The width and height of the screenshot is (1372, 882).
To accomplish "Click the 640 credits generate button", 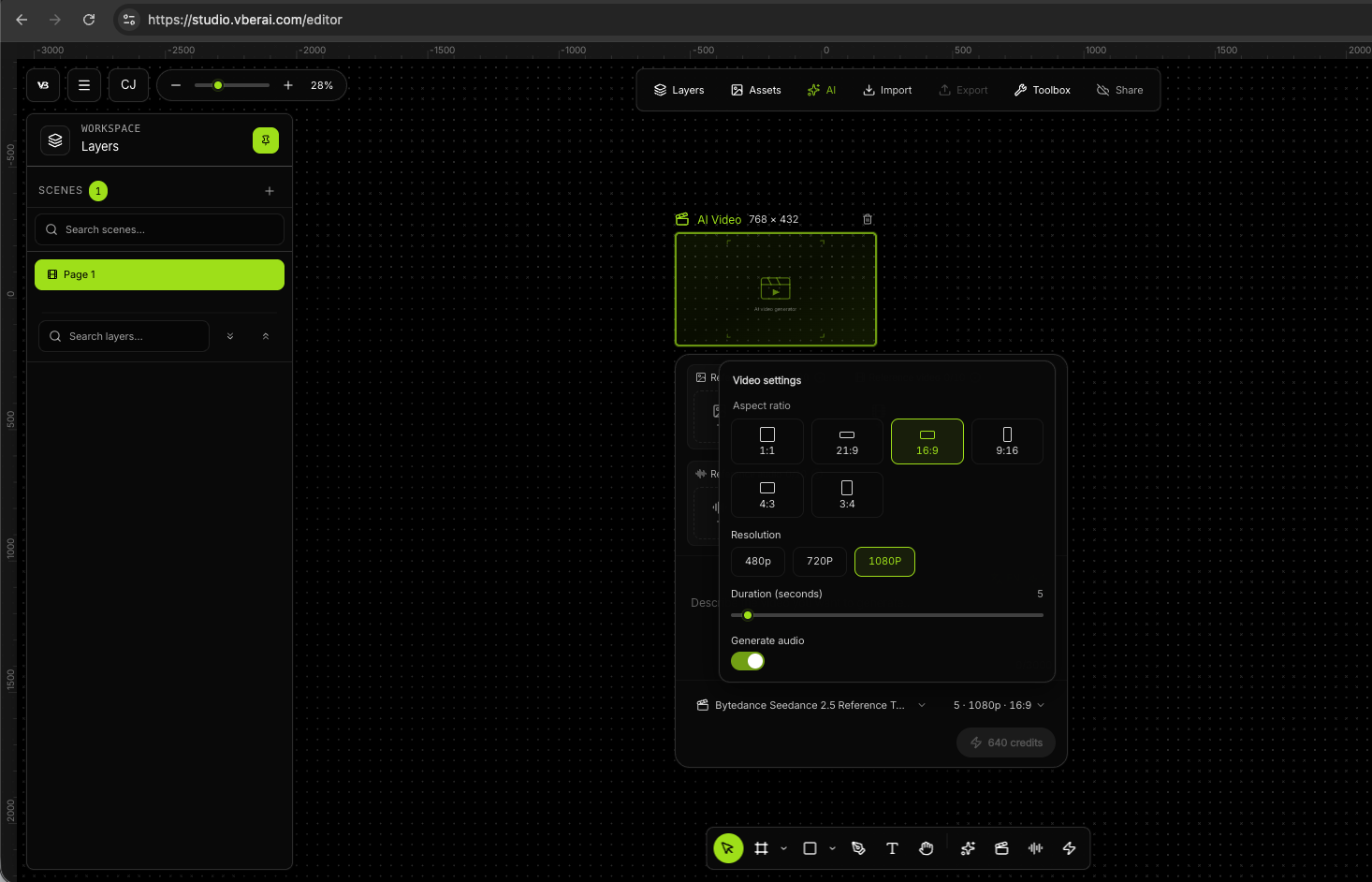I will click(x=1006, y=742).
